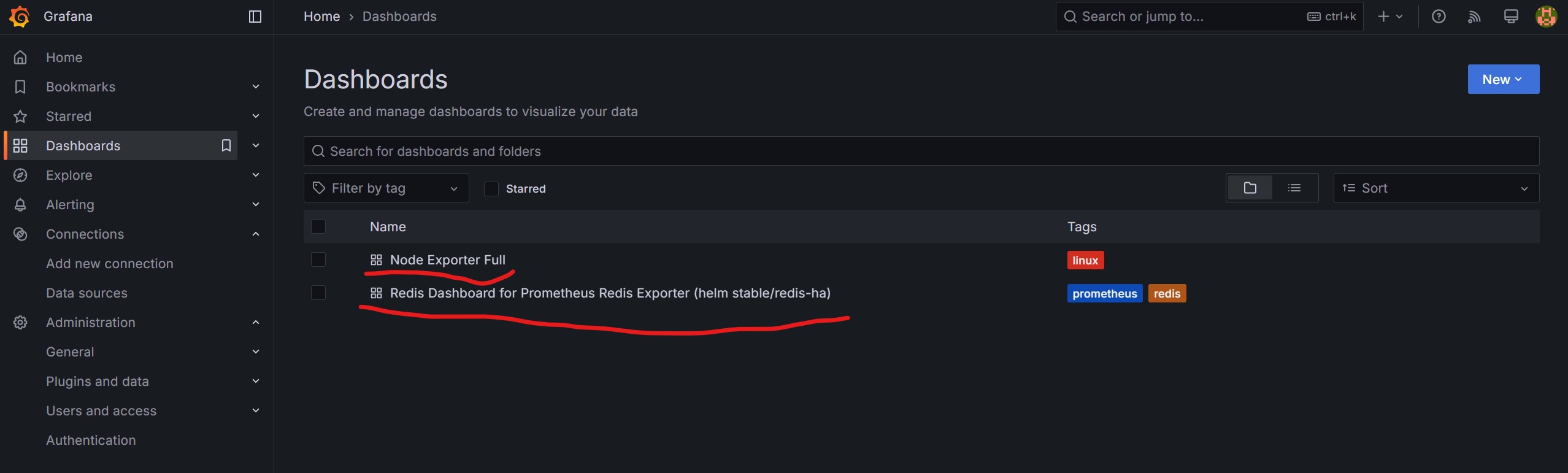This screenshot has width=1568, height=473.
Task: Switch to list view icon
Action: (1294, 188)
